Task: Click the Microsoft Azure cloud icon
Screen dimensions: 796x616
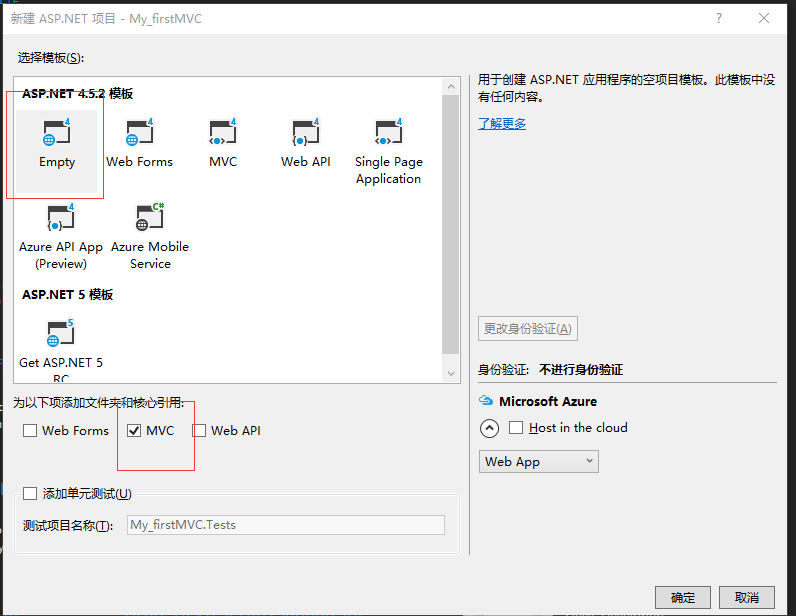Action: coord(486,401)
